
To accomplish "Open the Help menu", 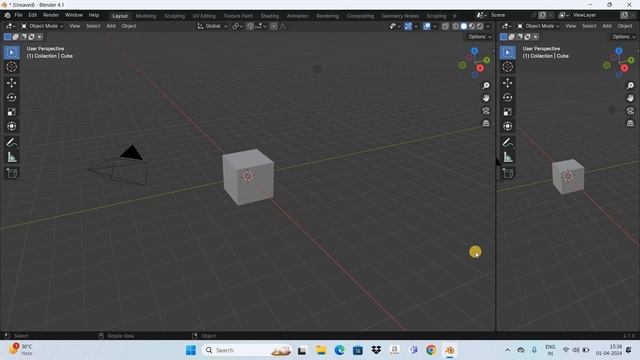I will click(94, 15).
